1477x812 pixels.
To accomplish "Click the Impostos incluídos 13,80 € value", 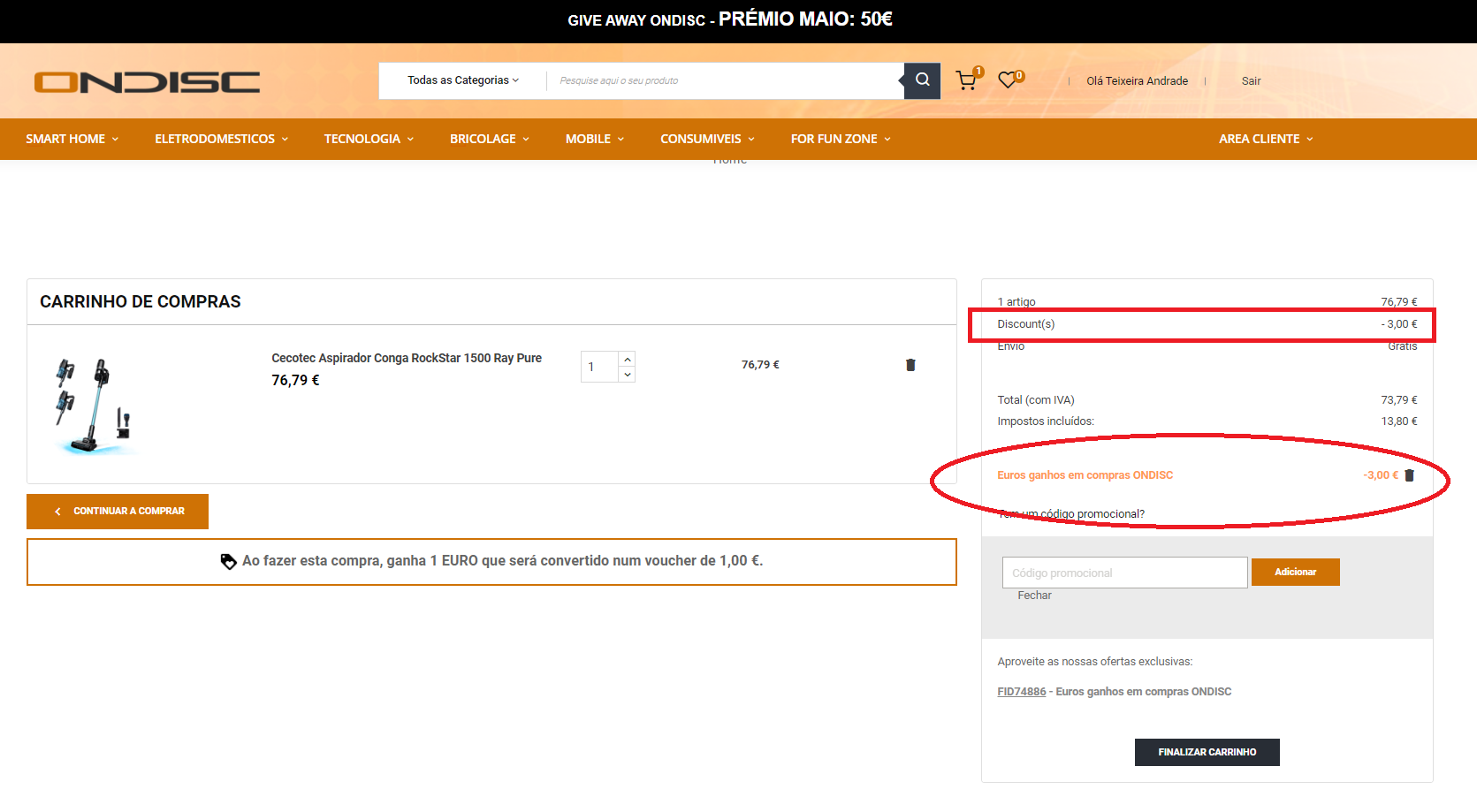I will 1398,421.
